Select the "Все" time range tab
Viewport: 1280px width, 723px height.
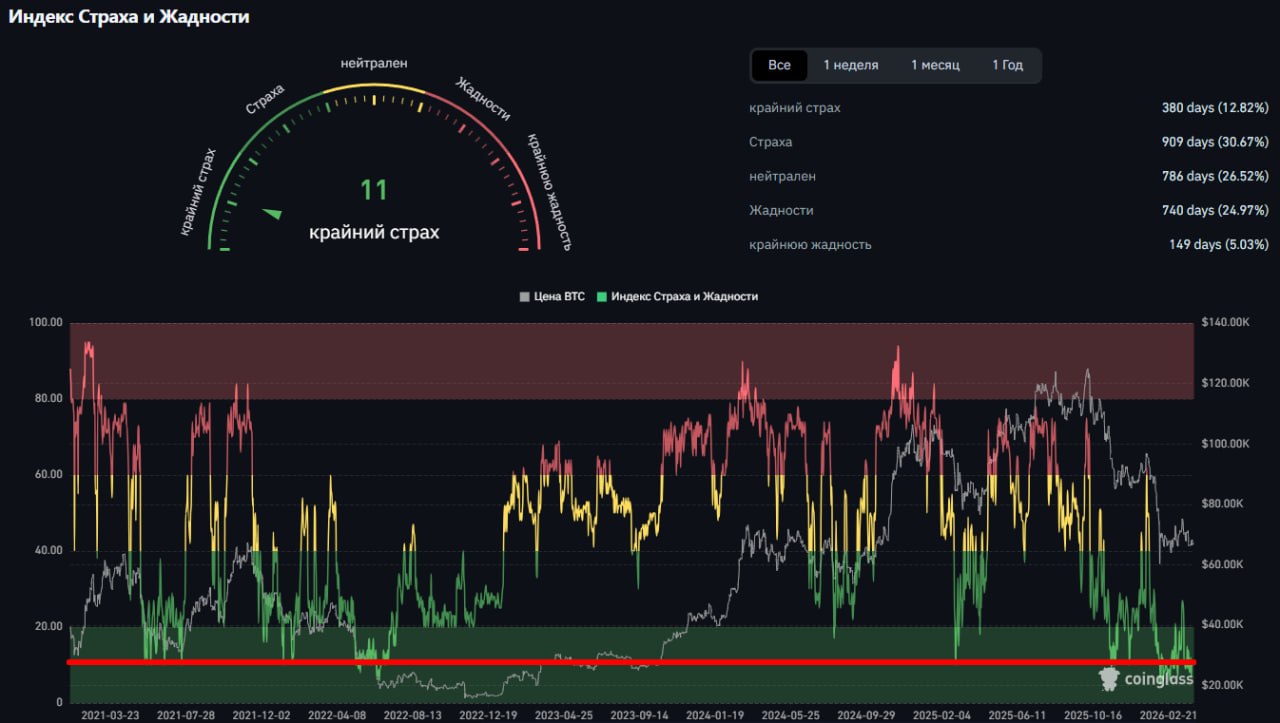[779, 65]
